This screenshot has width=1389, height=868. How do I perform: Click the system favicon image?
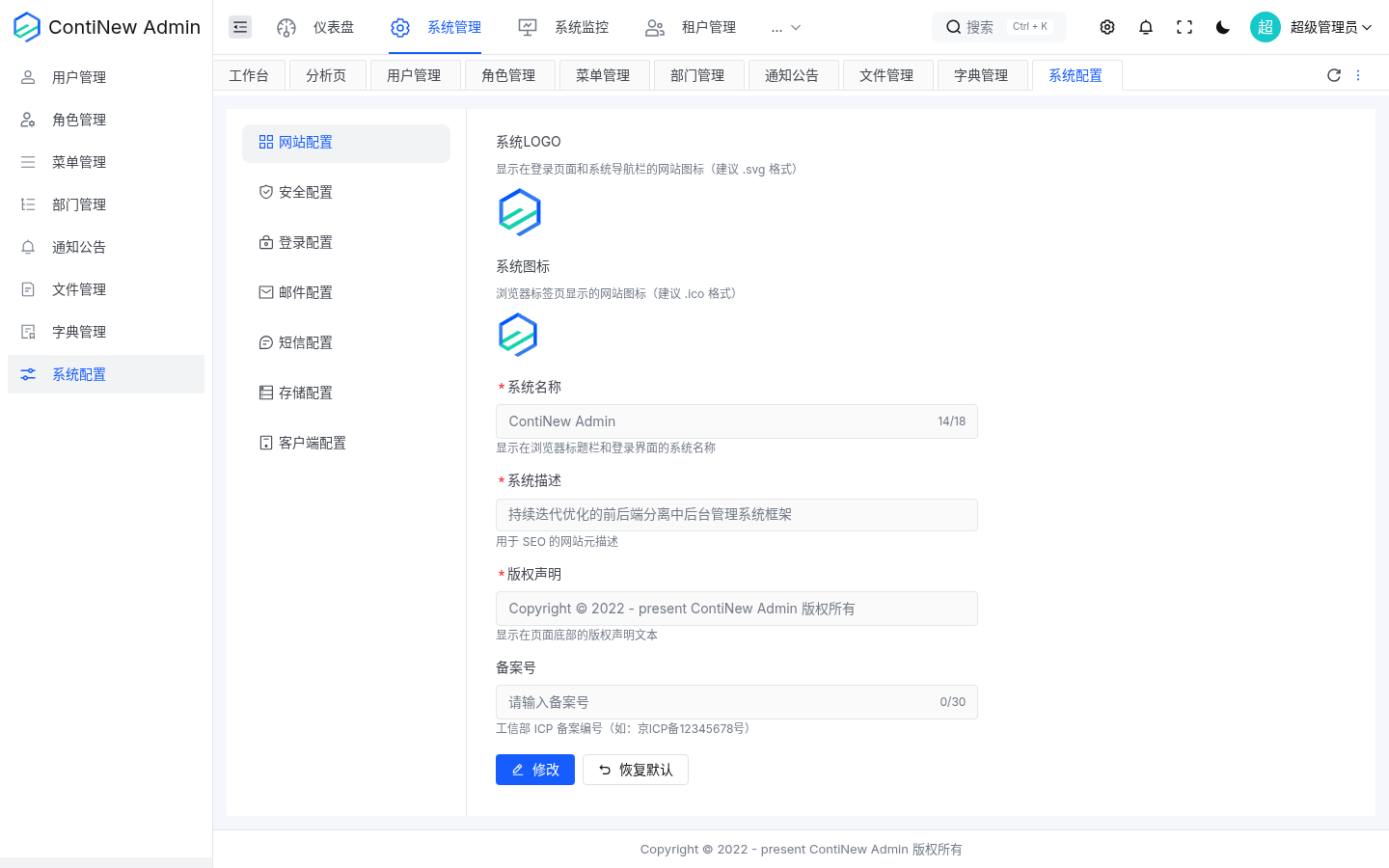click(518, 335)
